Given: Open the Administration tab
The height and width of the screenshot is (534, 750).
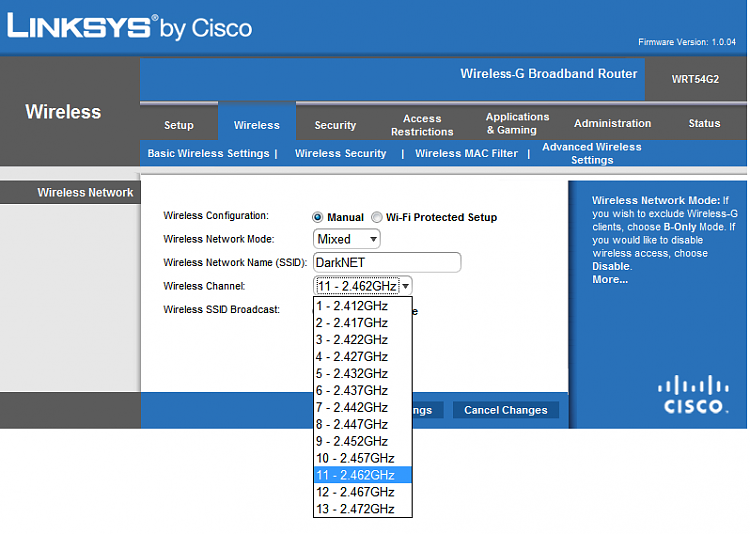Looking at the screenshot, I should (613, 123).
